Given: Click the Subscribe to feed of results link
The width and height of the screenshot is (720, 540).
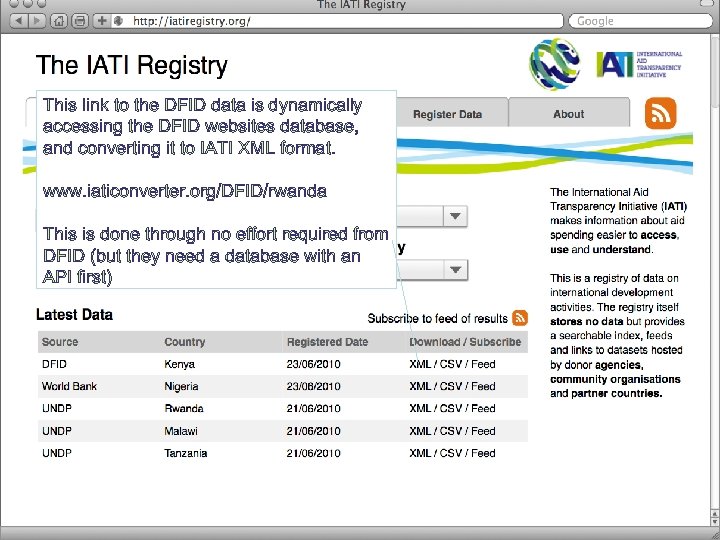Looking at the screenshot, I should (x=437, y=318).
